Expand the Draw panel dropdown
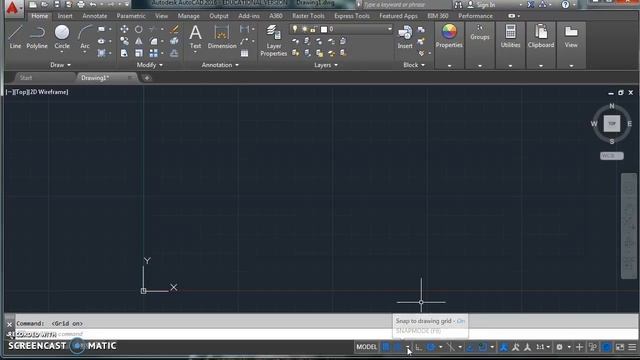640x360 pixels. point(60,65)
